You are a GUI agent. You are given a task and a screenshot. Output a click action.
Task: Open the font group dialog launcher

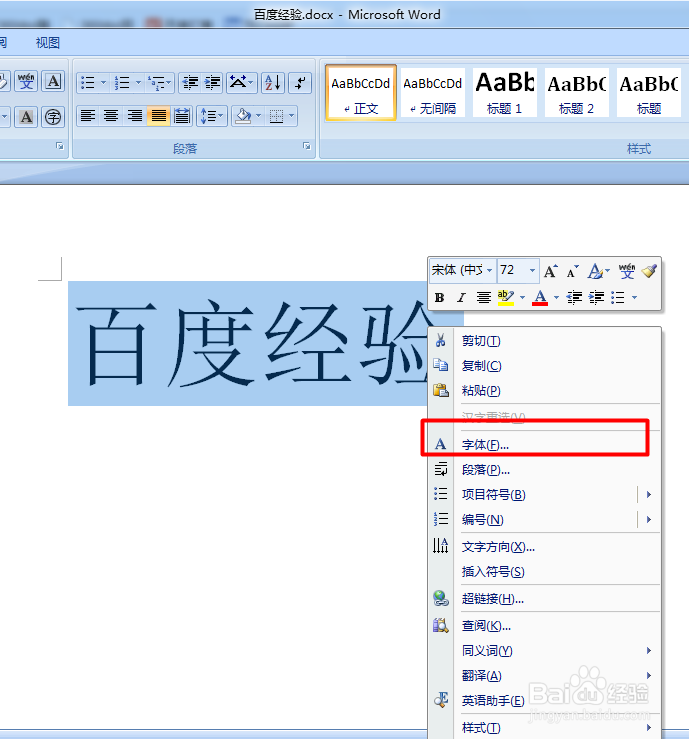[x=59, y=146]
